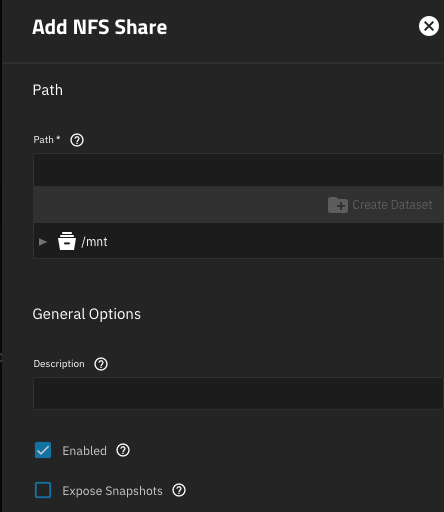444x512 pixels.
Task: Uncheck the Enabled checkbox
Action: pos(43,450)
